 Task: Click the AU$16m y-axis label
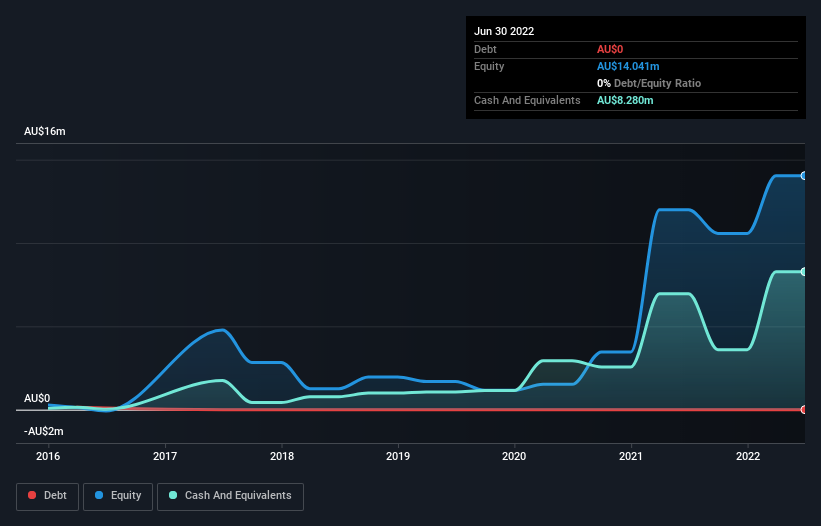coord(45,131)
